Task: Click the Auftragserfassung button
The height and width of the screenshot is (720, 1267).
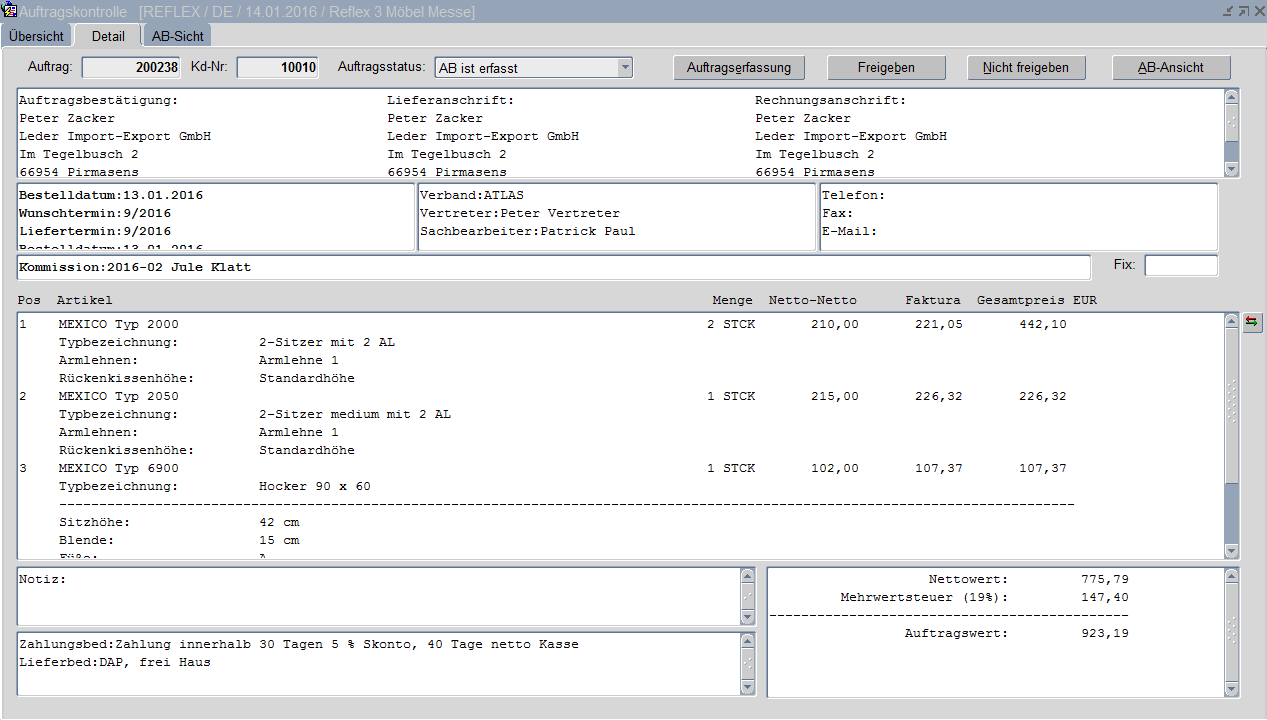Action: point(739,68)
